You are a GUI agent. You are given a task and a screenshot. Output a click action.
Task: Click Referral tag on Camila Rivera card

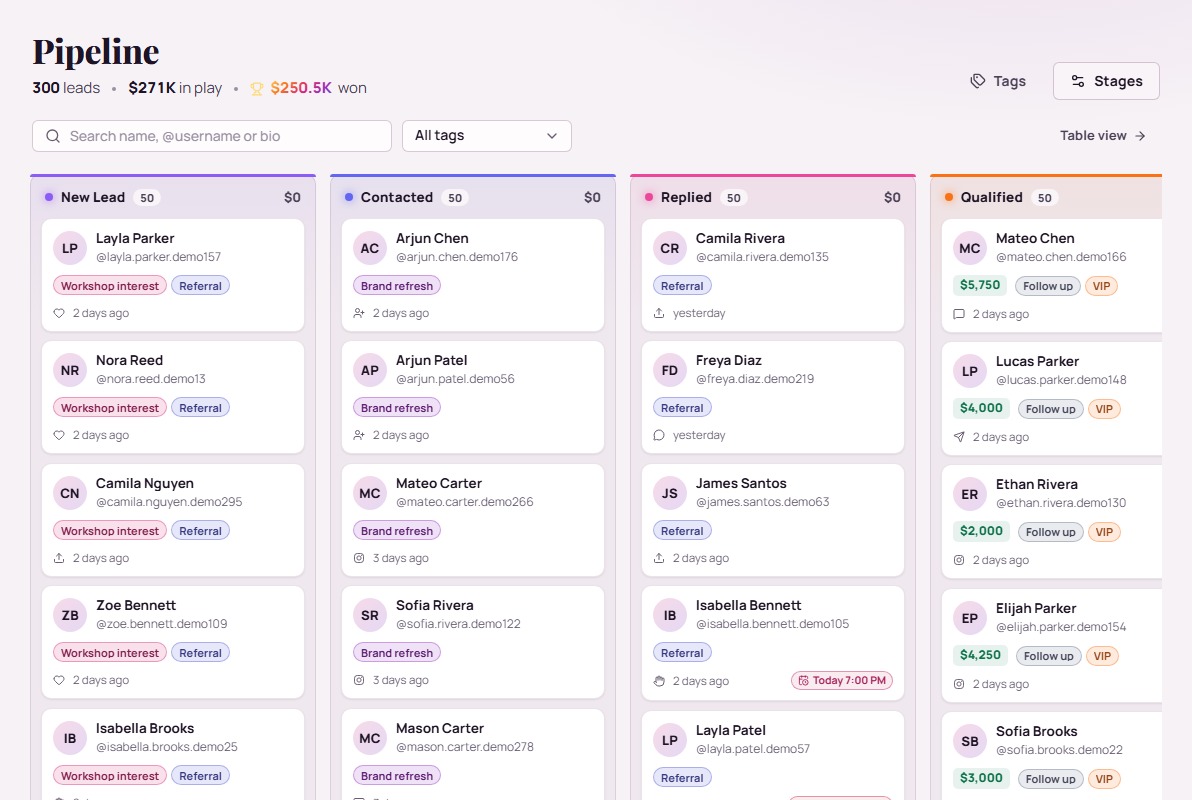[x=682, y=286]
